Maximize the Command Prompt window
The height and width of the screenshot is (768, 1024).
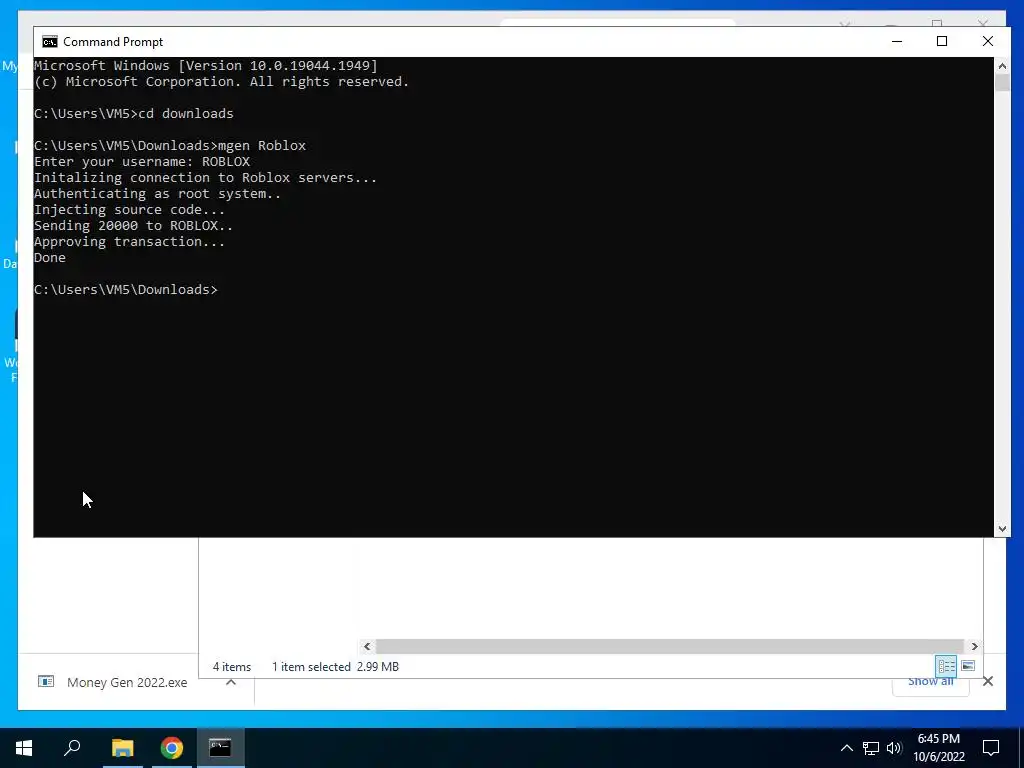coord(942,41)
